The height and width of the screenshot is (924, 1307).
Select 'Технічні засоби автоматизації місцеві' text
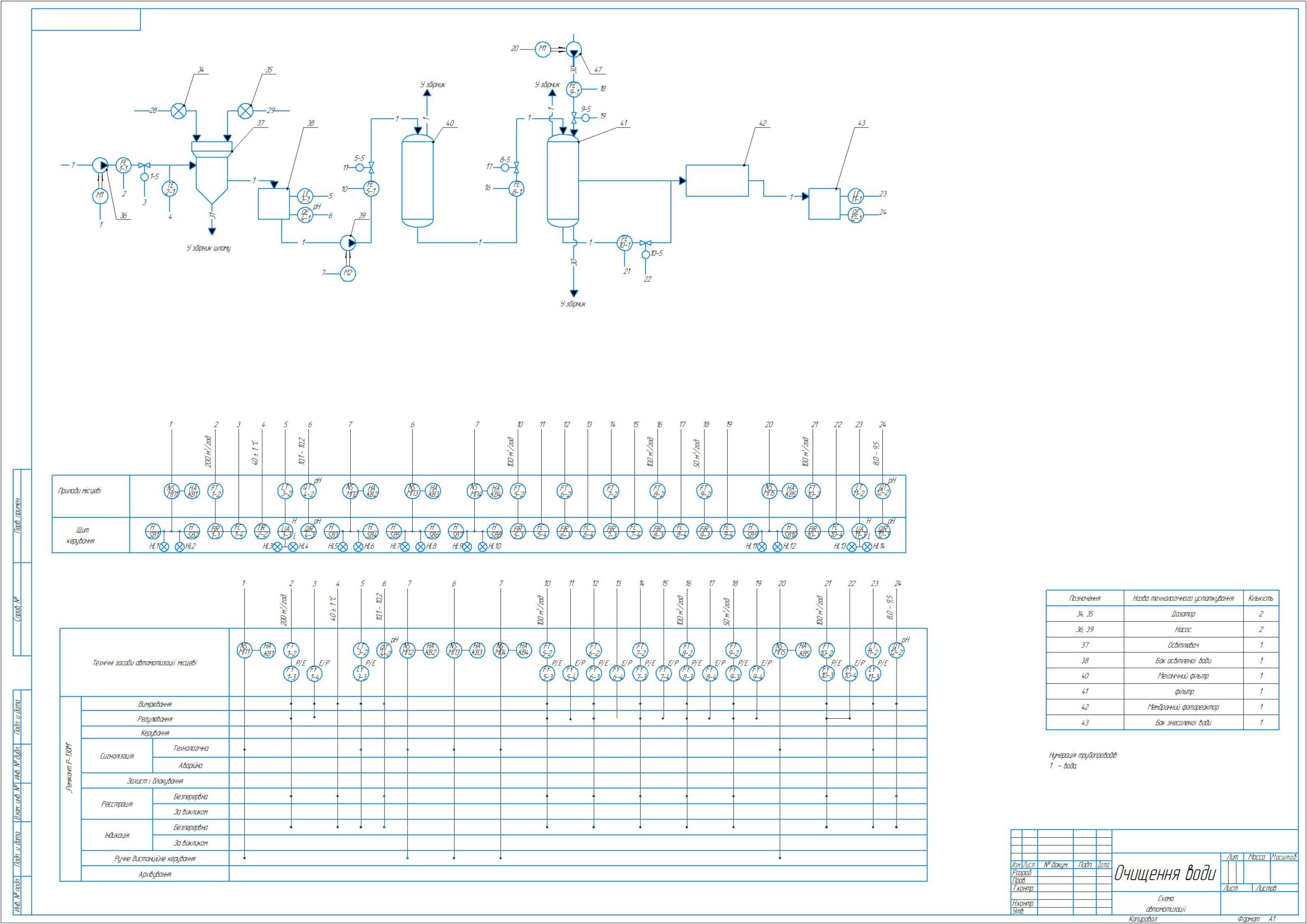pyautogui.click(x=144, y=663)
